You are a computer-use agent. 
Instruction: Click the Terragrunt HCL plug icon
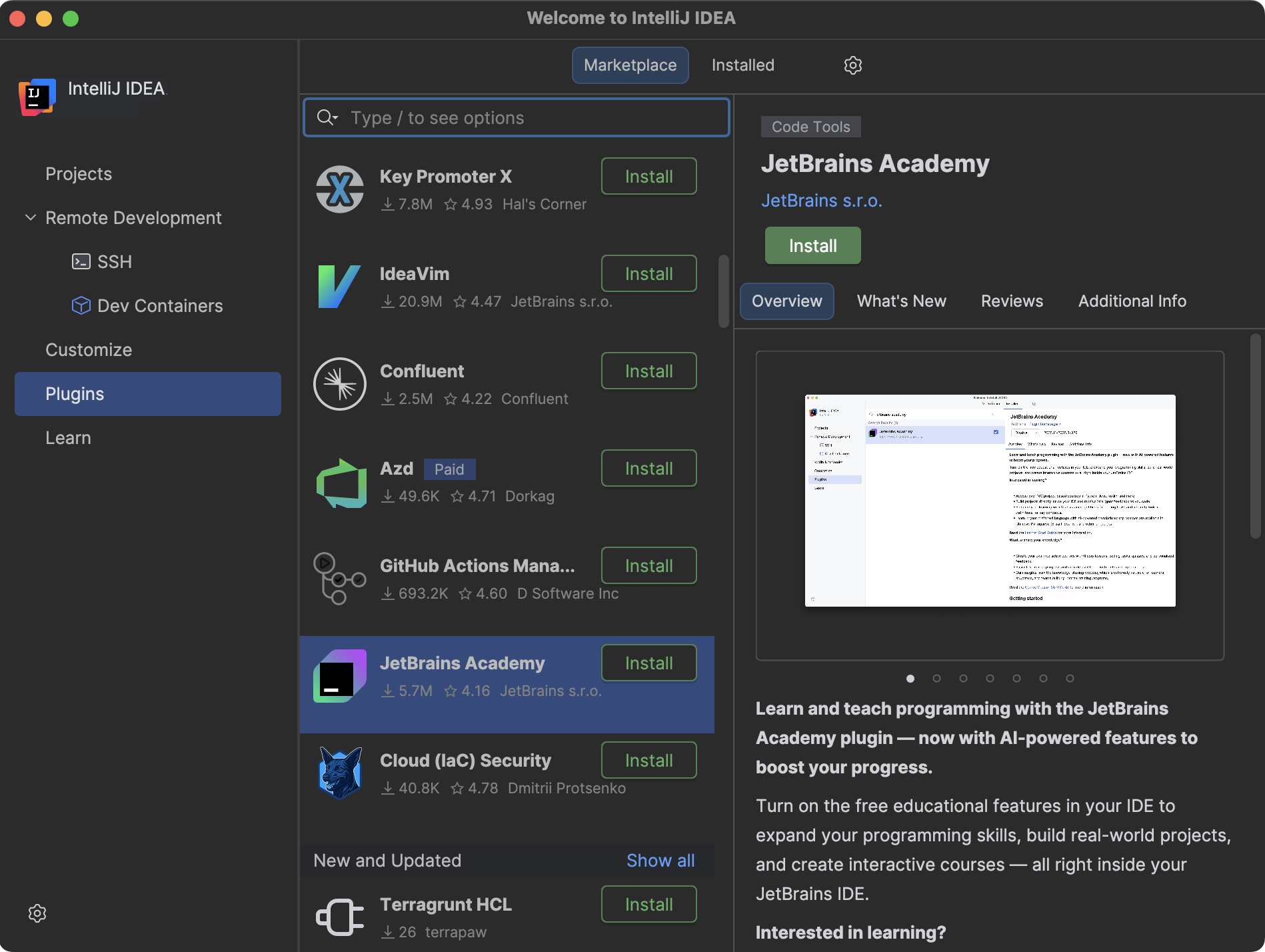pyautogui.click(x=340, y=917)
